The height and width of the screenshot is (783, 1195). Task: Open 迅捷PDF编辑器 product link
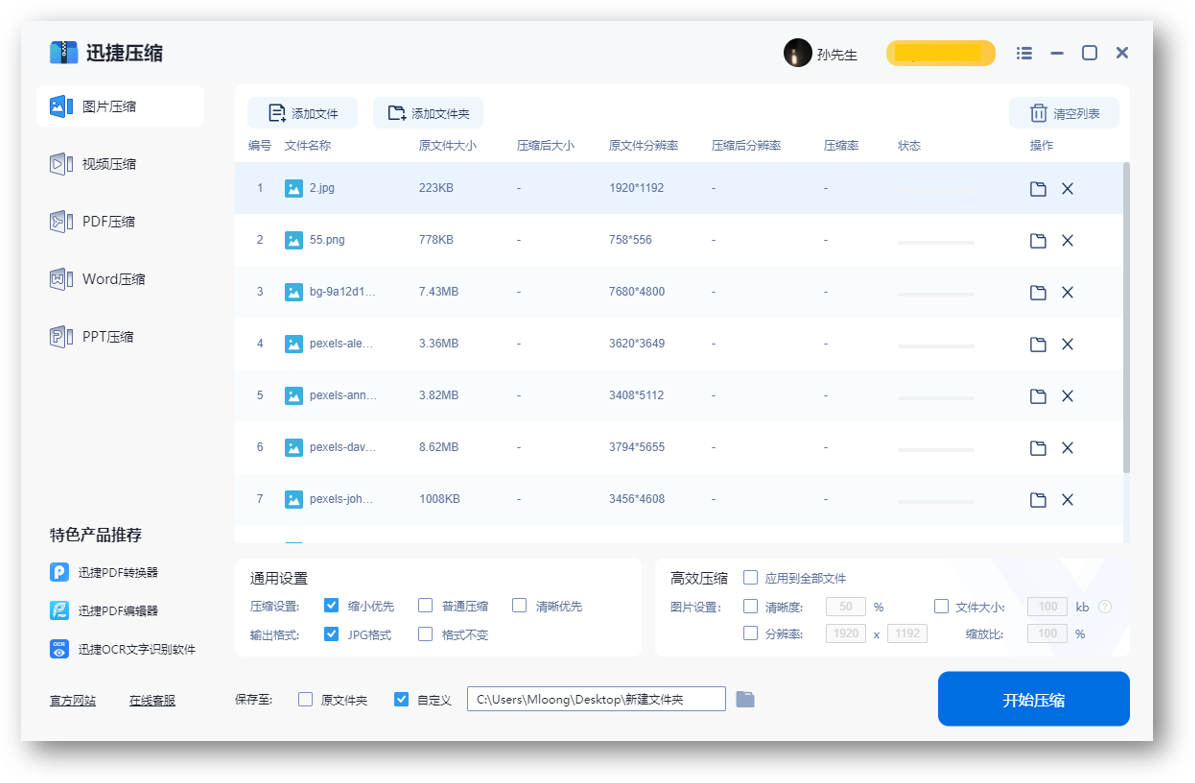click(x=104, y=610)
